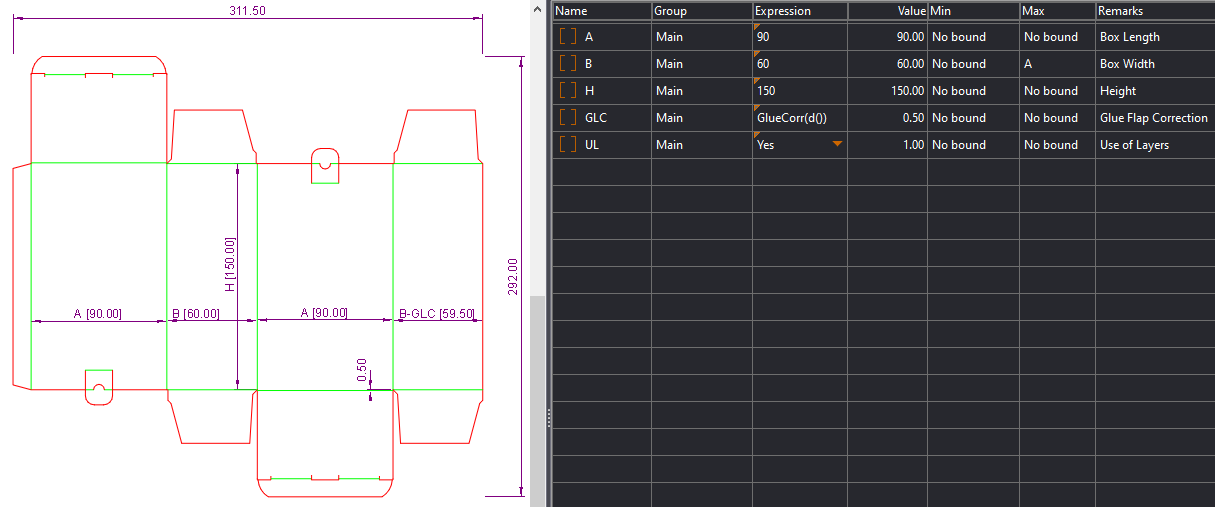Click the parameter icon beside row GLC
The width and height of the screenshot is (1215, 507).
click(x=568, y=118)
